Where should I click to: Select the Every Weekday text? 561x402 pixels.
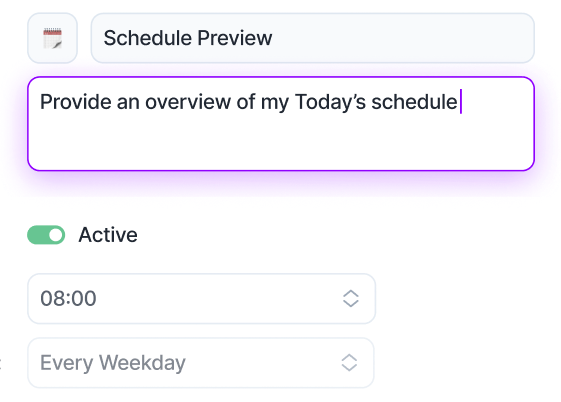click(113, 363)
